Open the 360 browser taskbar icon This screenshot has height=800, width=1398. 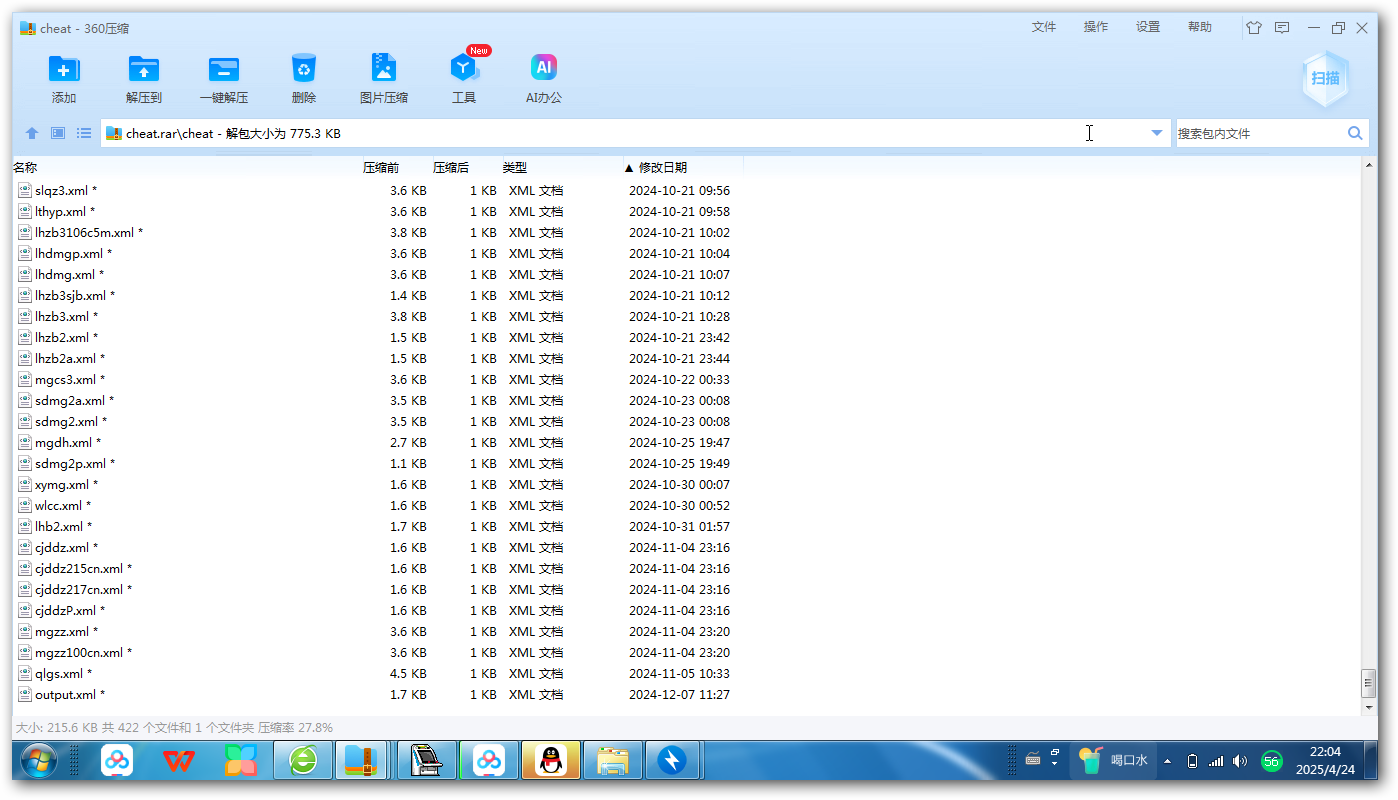pos(304,761)
